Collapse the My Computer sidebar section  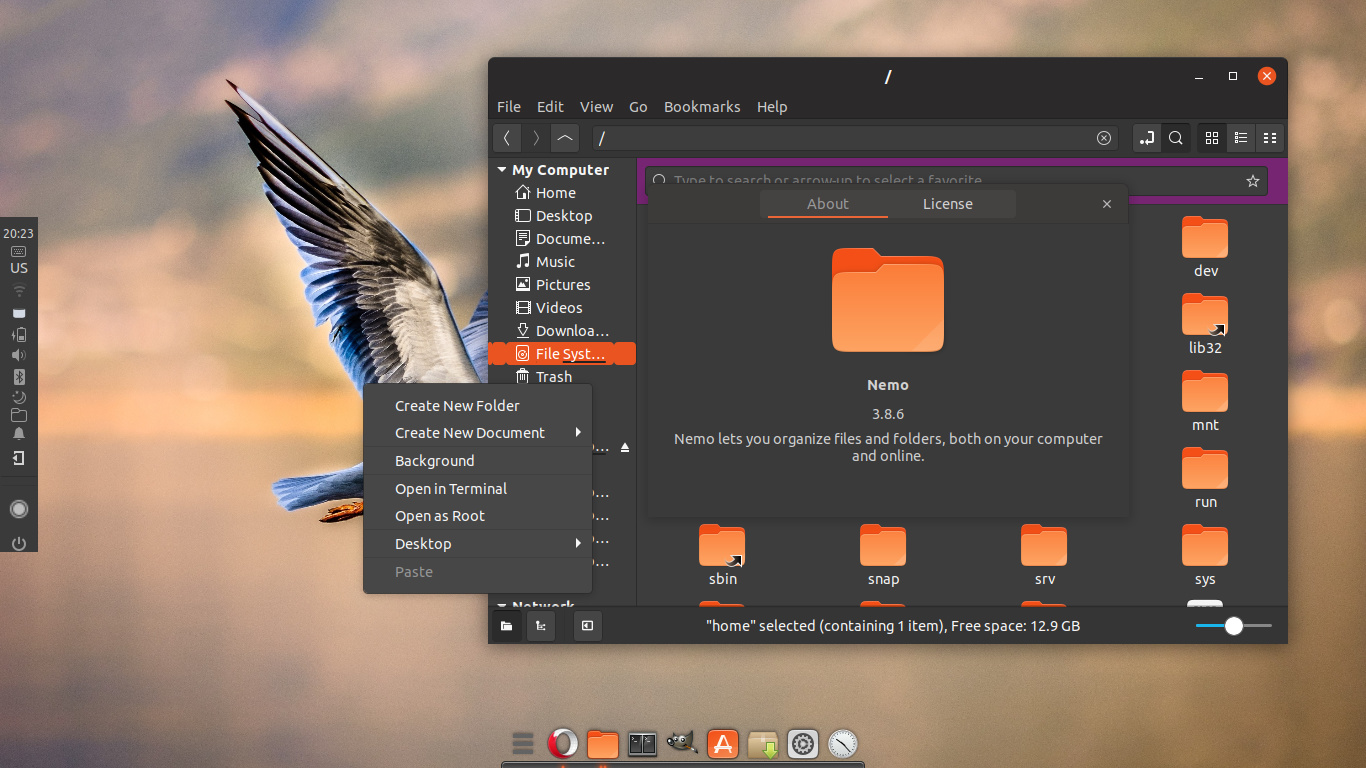[502, 170]
